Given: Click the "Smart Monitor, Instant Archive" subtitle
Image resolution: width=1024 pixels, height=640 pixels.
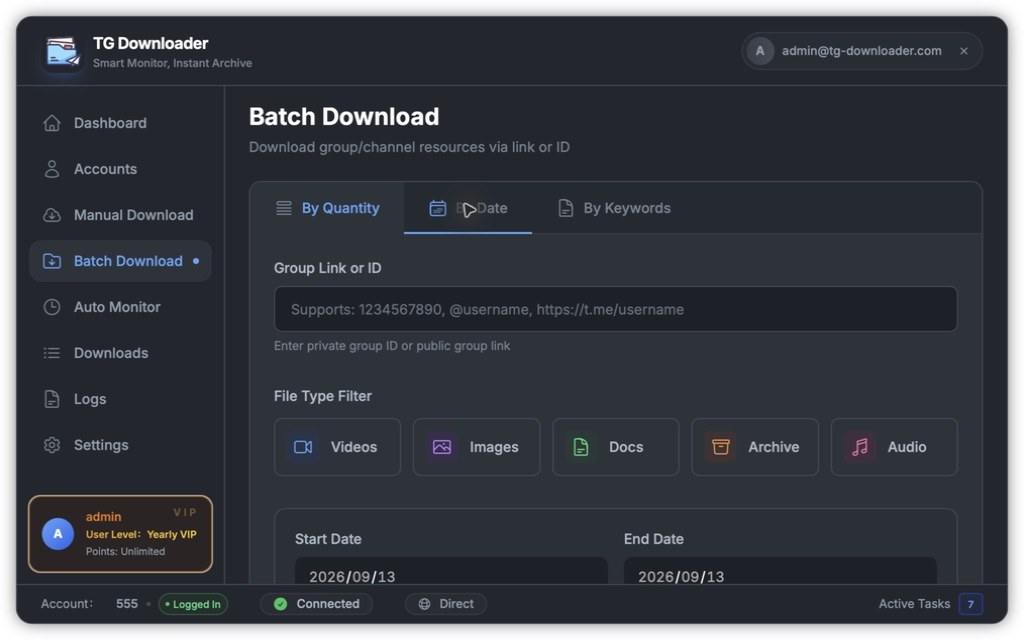Looking at the screenshot, I should coord(172,63).
